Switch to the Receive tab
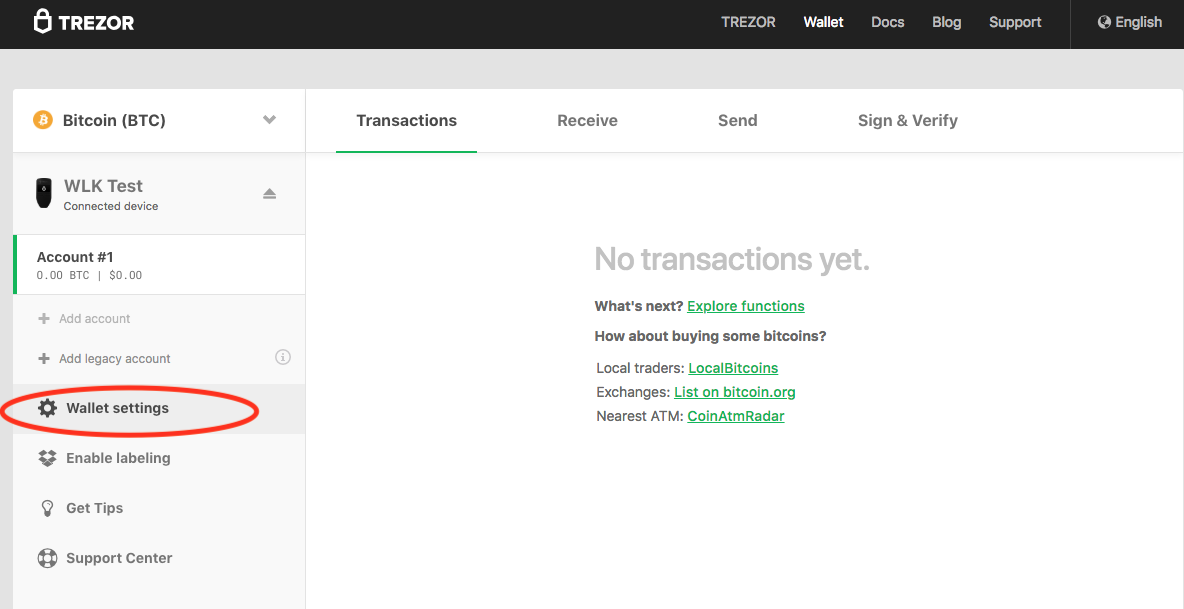 tap(587, 120)
